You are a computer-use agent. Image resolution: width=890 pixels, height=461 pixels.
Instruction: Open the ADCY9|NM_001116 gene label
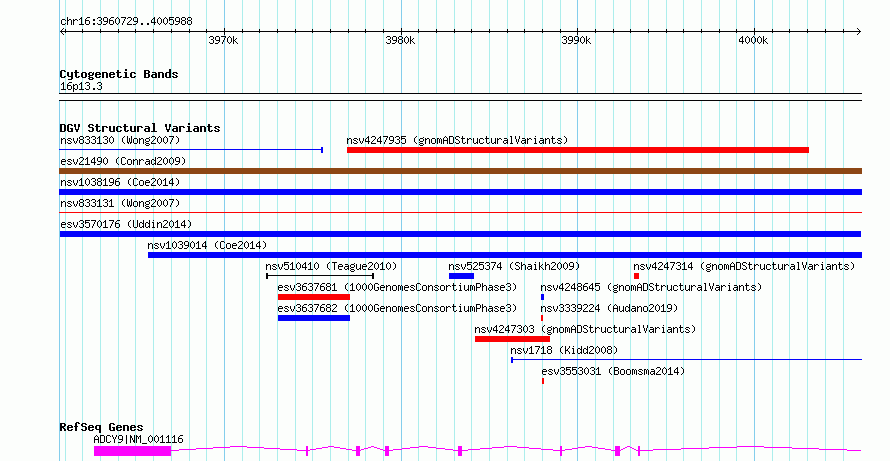point(138,439)
